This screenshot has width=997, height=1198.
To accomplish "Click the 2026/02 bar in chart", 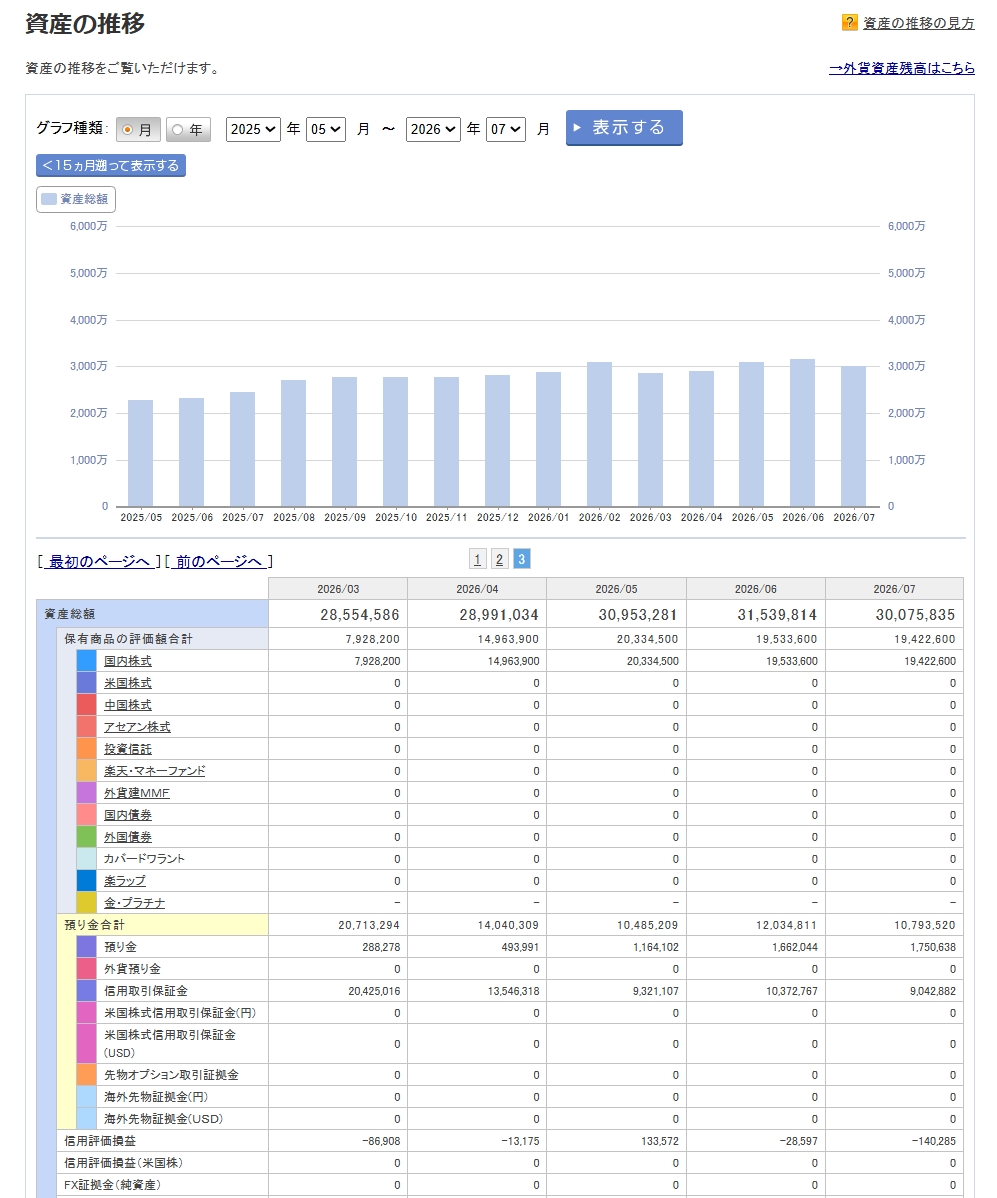I will tap(599, 434).
